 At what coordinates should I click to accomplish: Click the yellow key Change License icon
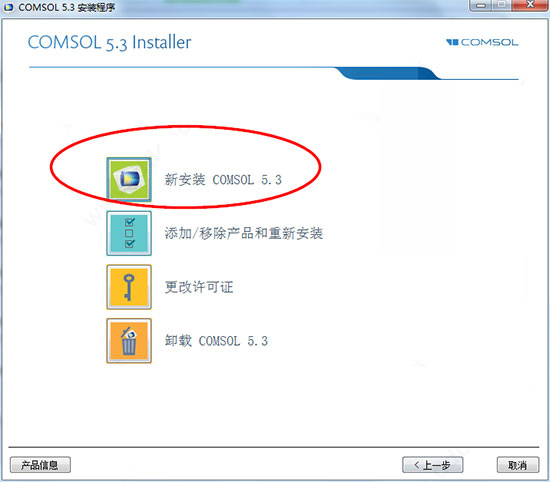click(129, 287)
